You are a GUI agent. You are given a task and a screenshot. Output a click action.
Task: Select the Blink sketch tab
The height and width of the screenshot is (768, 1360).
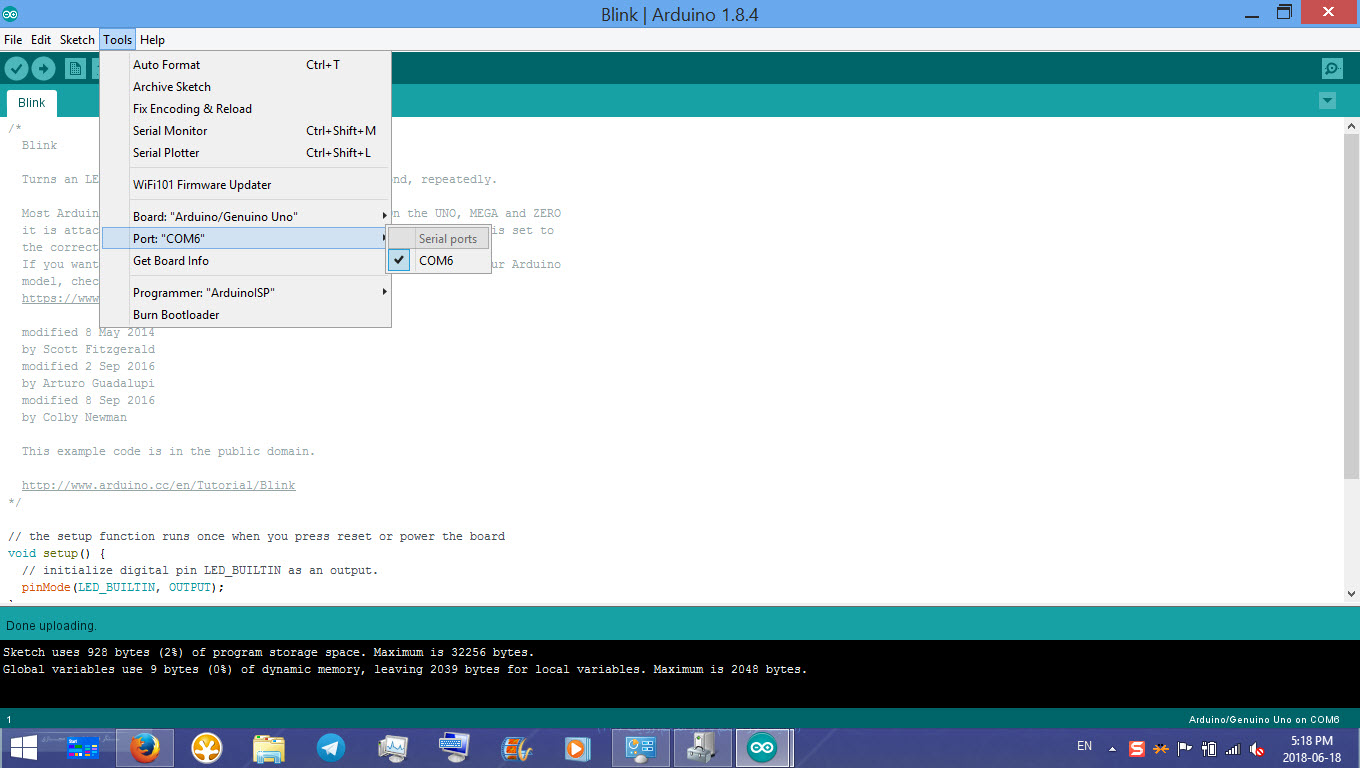(32, 102)
